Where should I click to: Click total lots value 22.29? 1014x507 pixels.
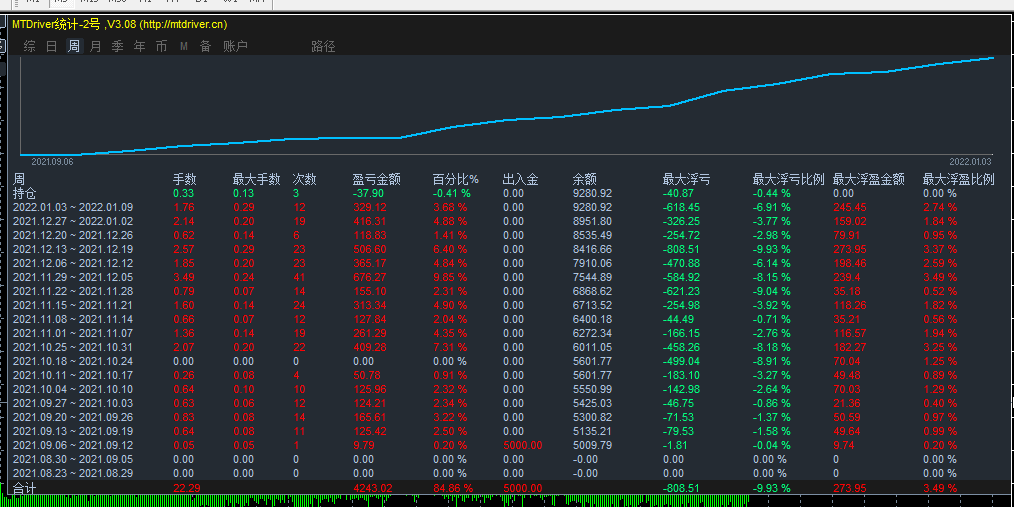pos(186,488)
